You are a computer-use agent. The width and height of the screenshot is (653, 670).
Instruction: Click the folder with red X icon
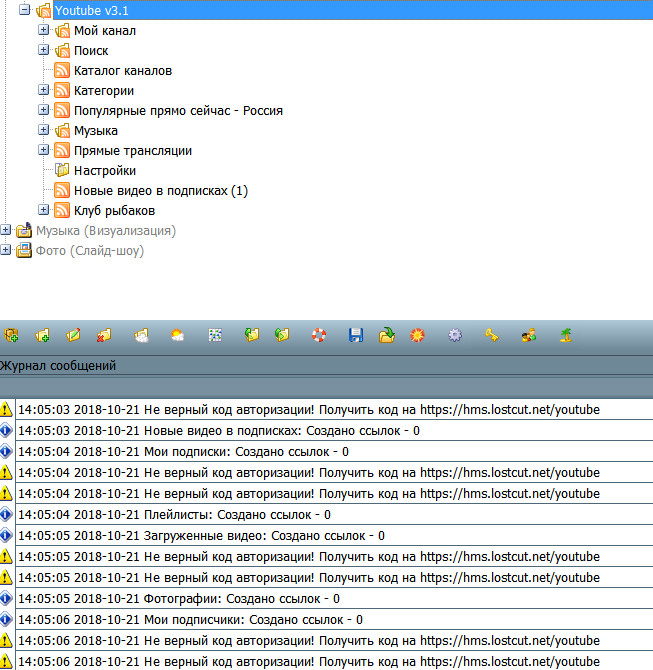click(x=103, y=336)
